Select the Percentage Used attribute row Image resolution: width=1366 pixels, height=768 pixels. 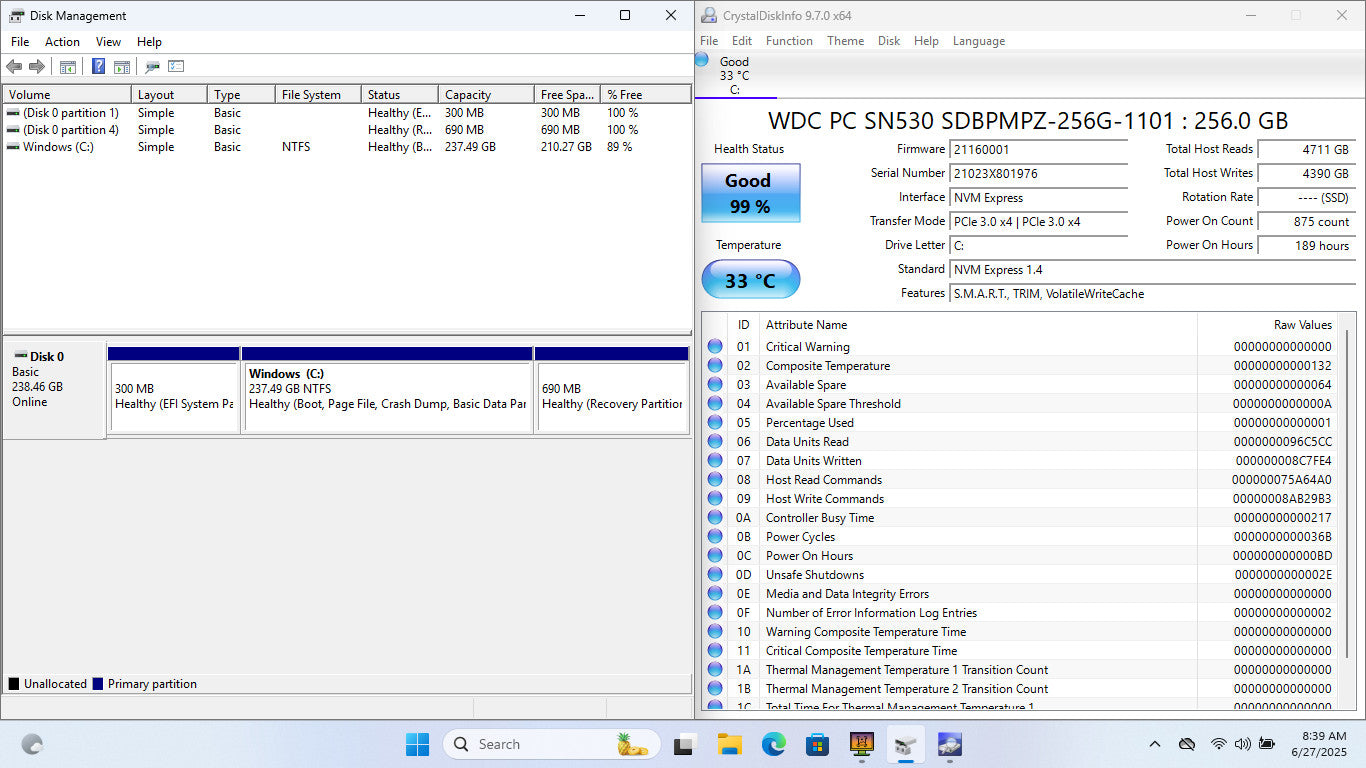(1020, 423)
